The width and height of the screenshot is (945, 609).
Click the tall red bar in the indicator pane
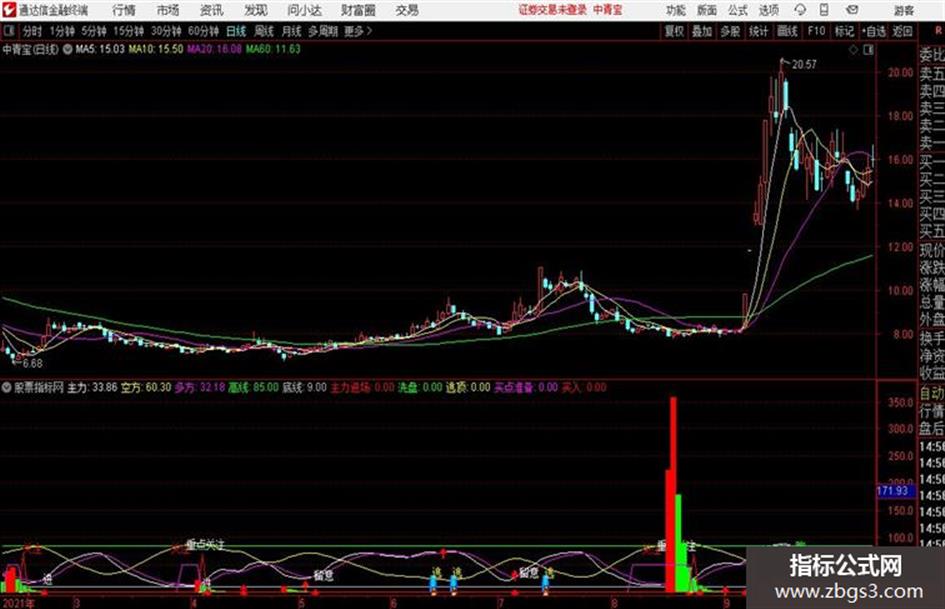click(x=673, y=494)
